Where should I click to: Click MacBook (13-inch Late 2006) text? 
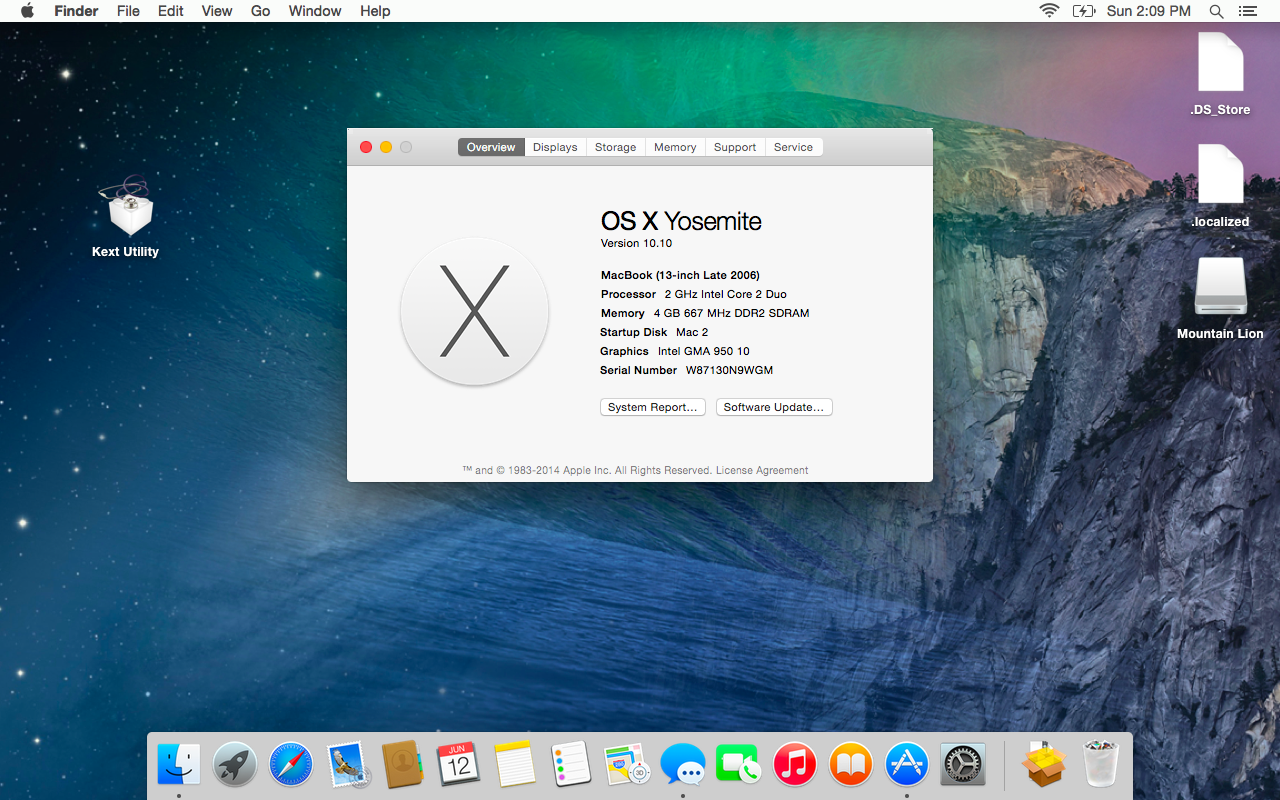[680, 275]
